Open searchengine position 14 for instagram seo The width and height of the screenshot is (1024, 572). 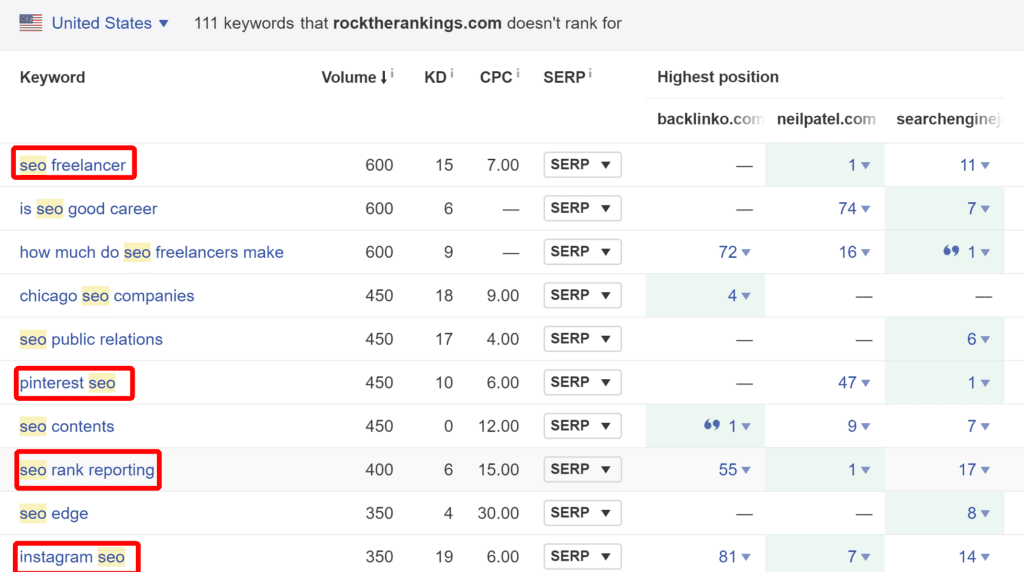[974, 557]
